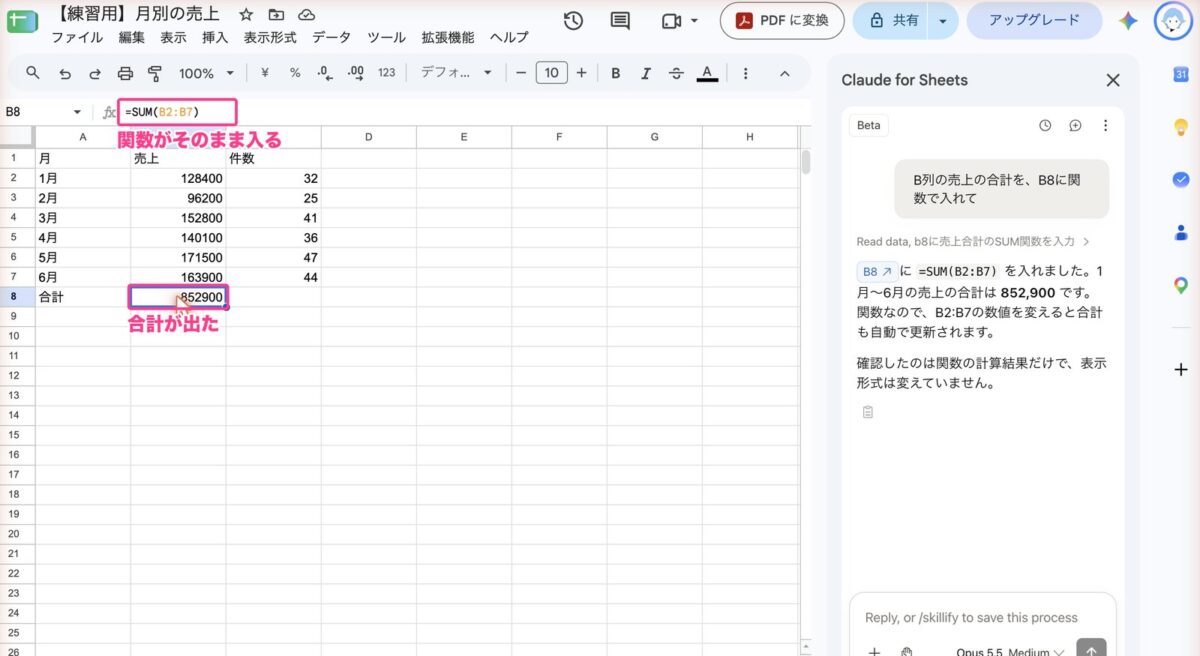Screen dimensions: 1200x656
Task: Open version history clock icon
Action: (x=573, y=21)
